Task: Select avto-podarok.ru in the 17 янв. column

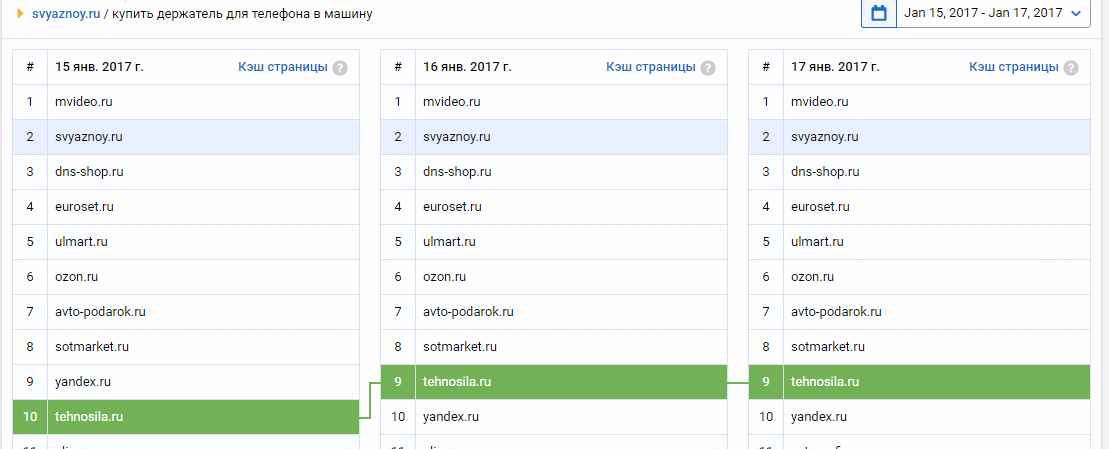Action: (x=836, y=312)
